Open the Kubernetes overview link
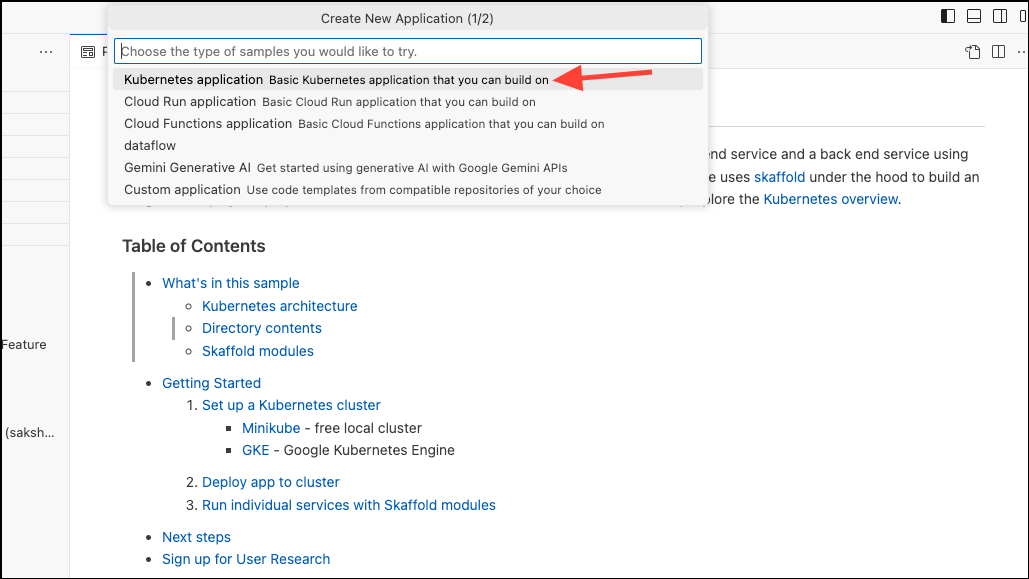 point(830,199)
